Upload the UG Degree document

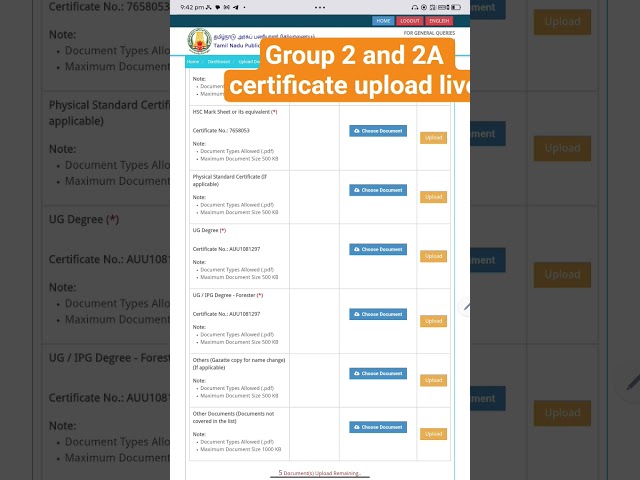point(433,256)
